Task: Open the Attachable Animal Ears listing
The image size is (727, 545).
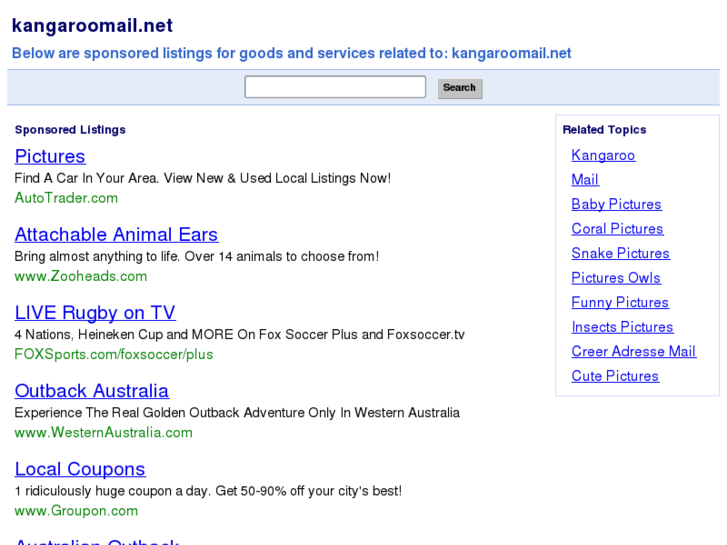Action: (116, 234)
